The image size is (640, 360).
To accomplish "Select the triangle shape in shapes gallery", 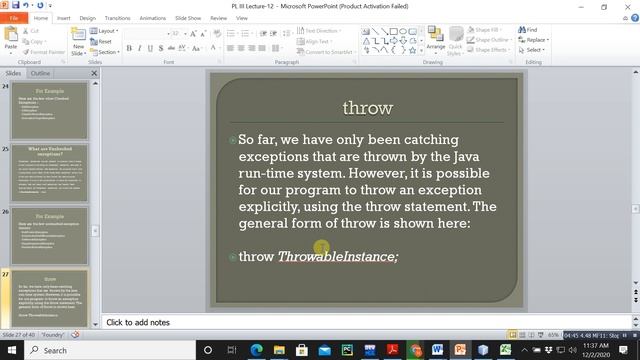I will pos(366,41).
